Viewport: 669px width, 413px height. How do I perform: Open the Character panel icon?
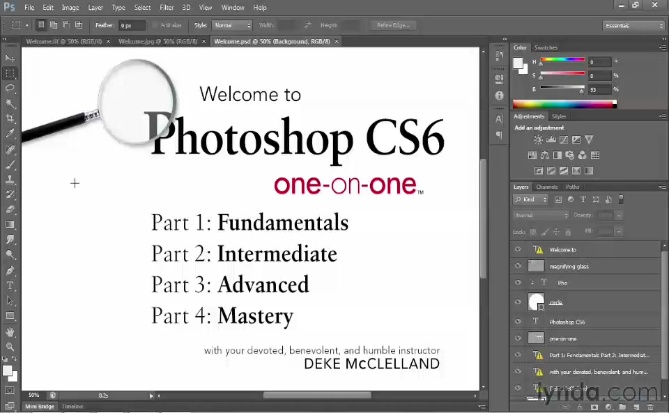point(499,119)
